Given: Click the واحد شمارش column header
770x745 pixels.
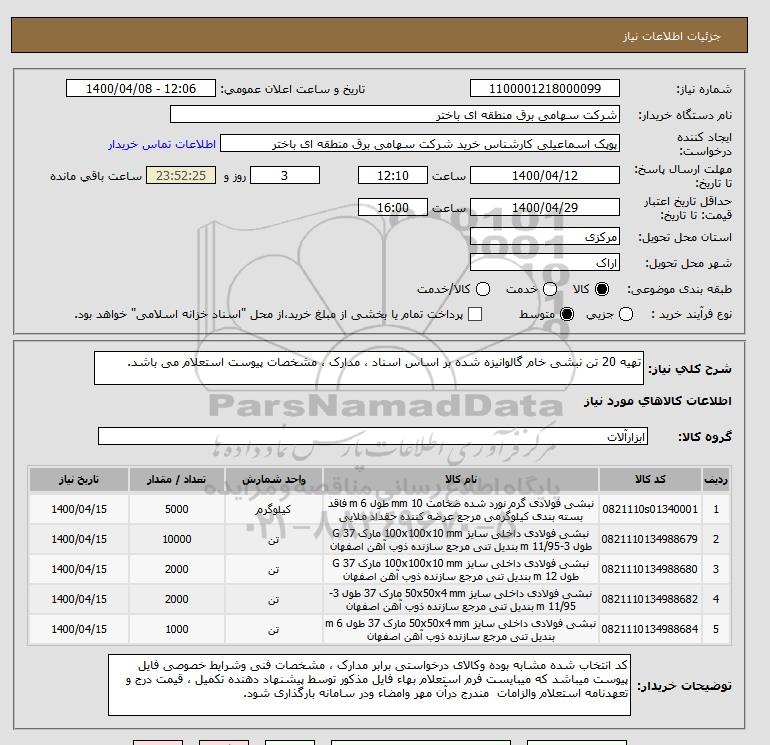Looking at the screenshot, I should [274, 480].
